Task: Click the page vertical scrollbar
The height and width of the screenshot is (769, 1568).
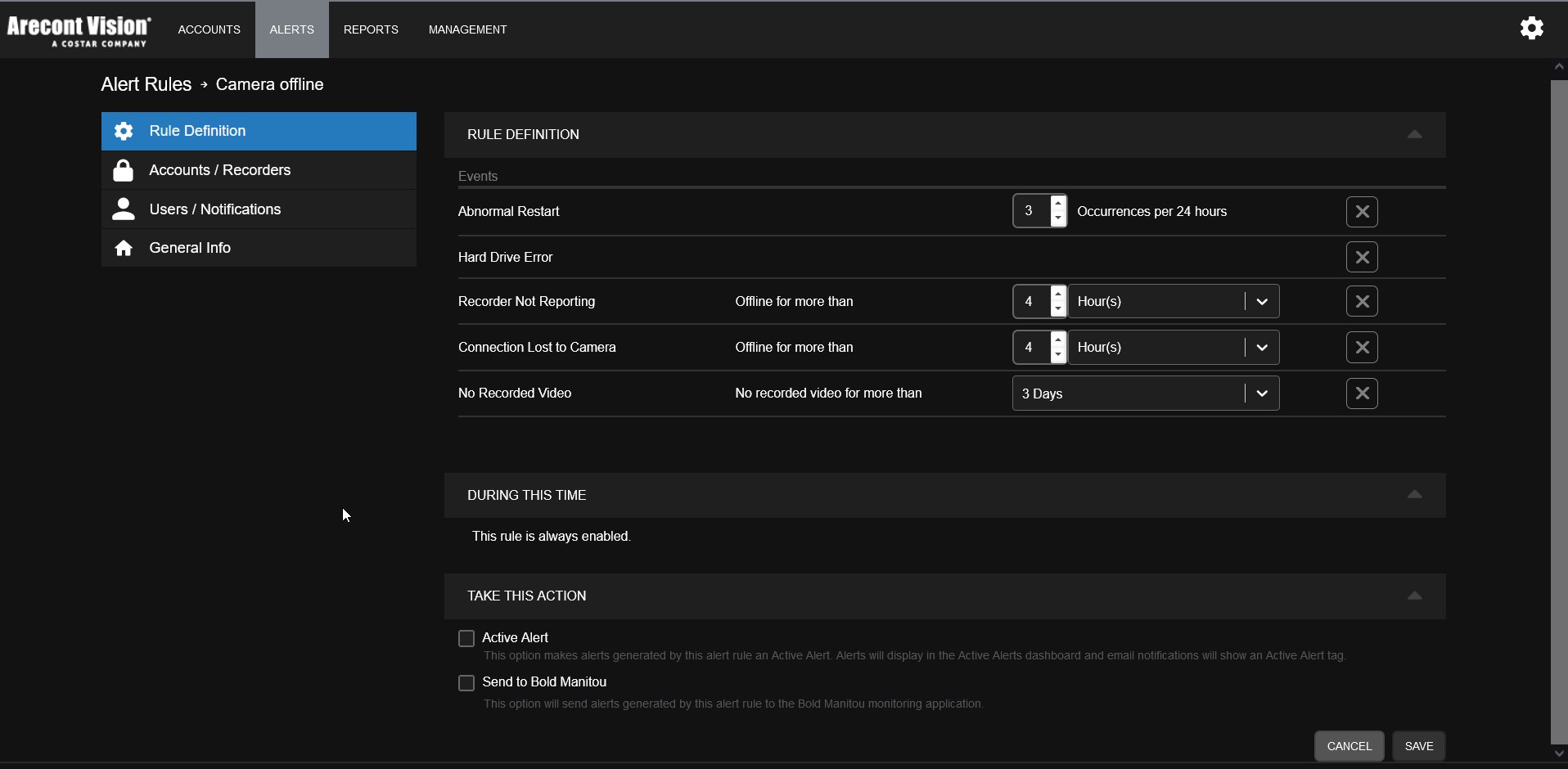Action: click(x=1559, y=411)
